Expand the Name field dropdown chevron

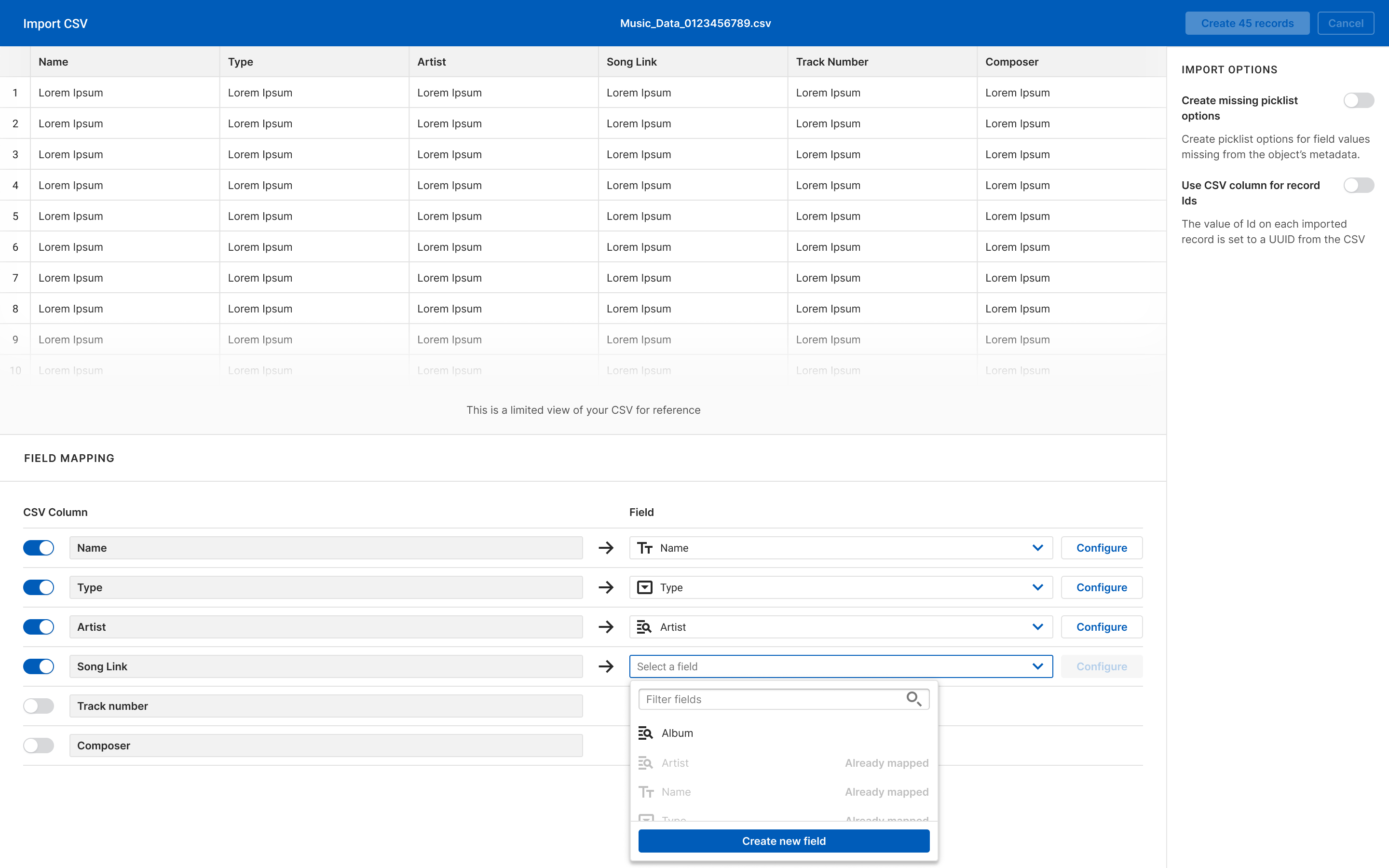click(x=1037, y=548)
